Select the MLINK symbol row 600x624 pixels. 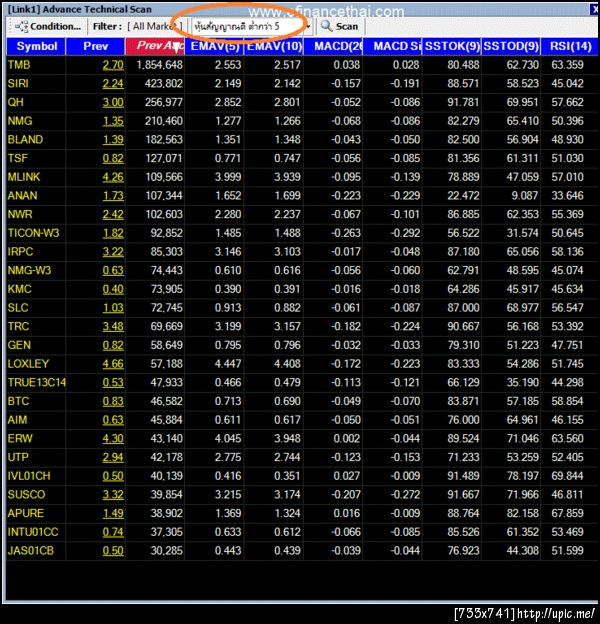coord(302,177)
